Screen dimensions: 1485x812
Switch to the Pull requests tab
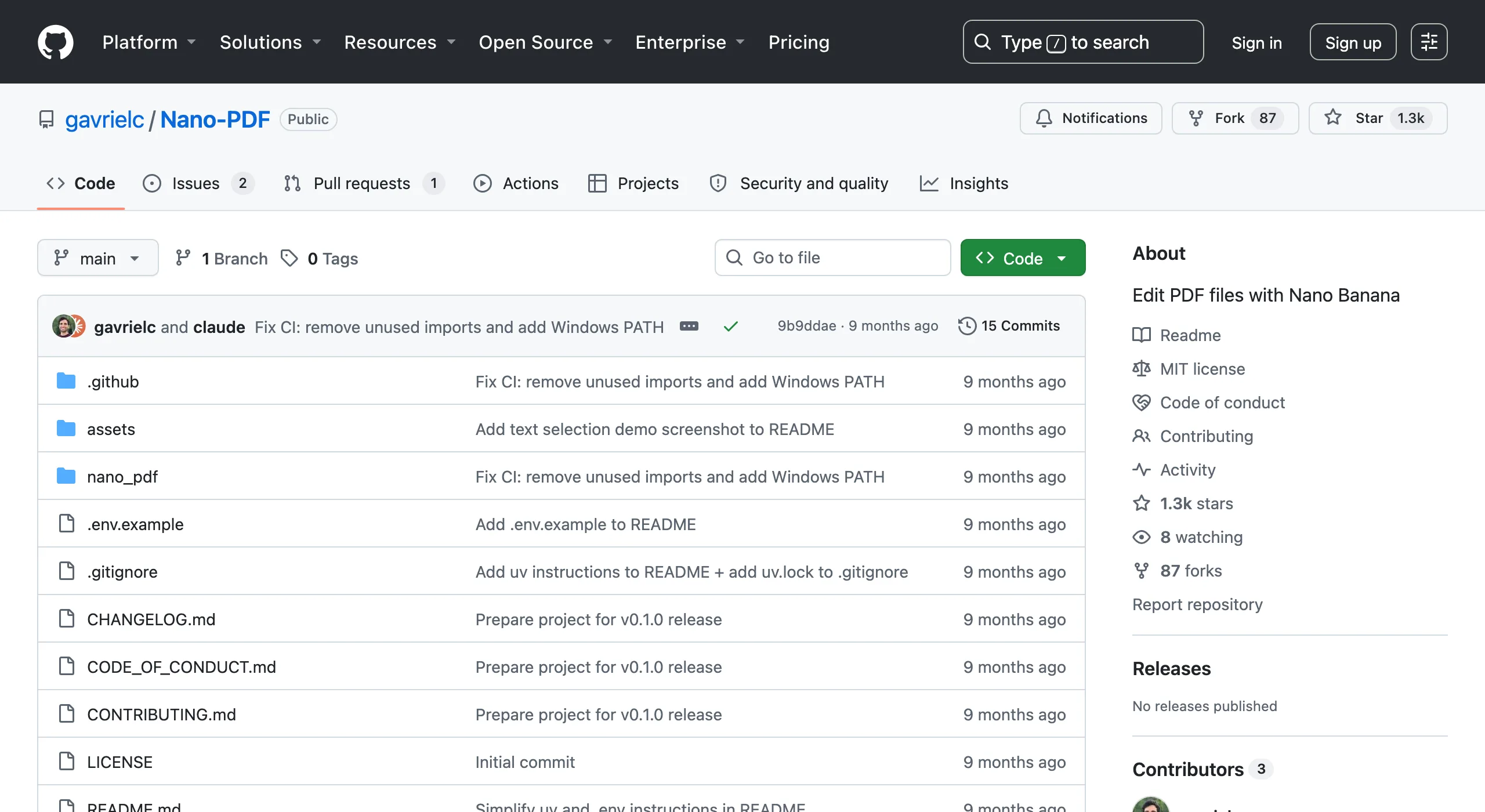364,184
